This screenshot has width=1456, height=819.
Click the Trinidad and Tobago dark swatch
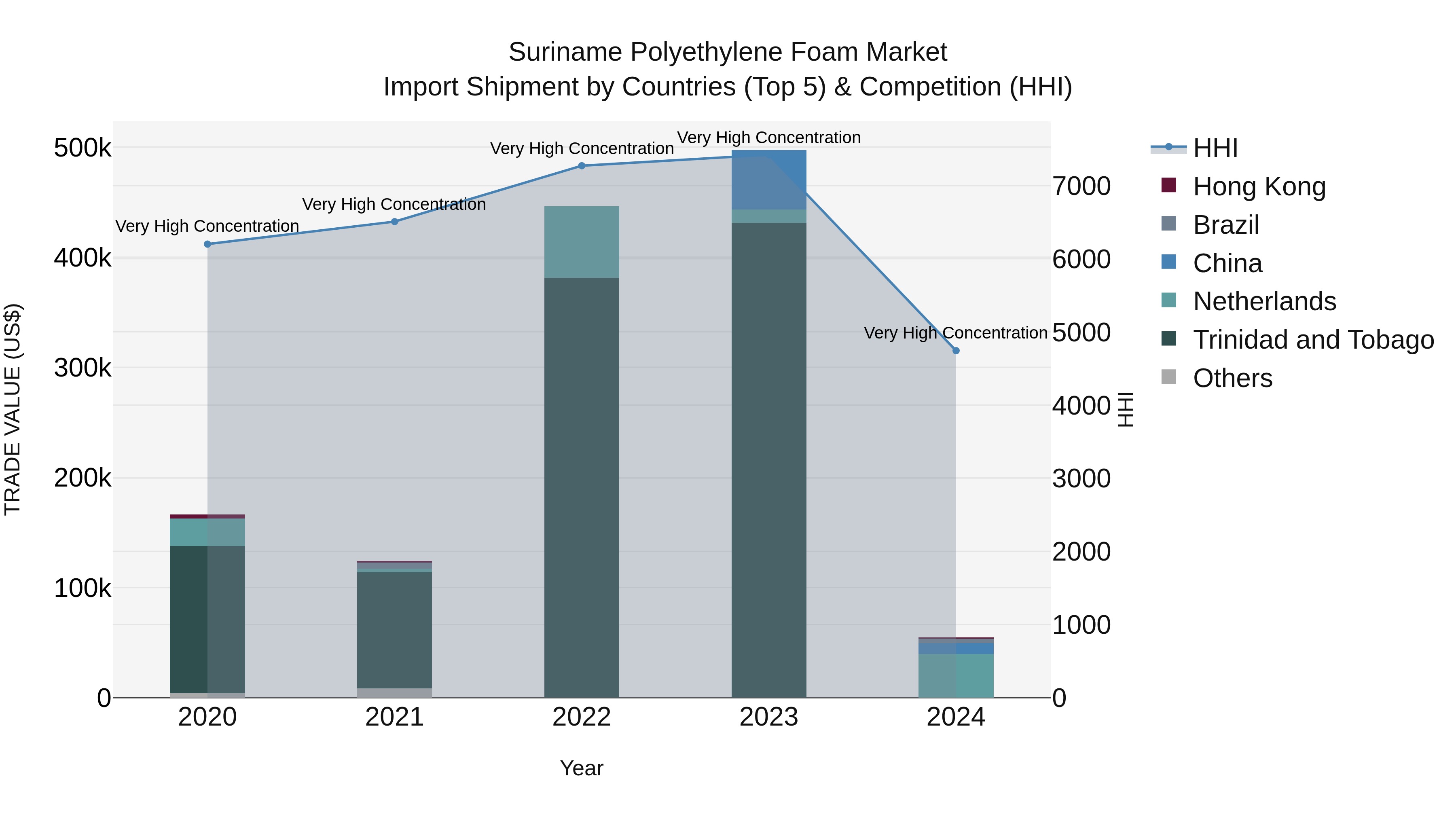(x=1168, y=339)
